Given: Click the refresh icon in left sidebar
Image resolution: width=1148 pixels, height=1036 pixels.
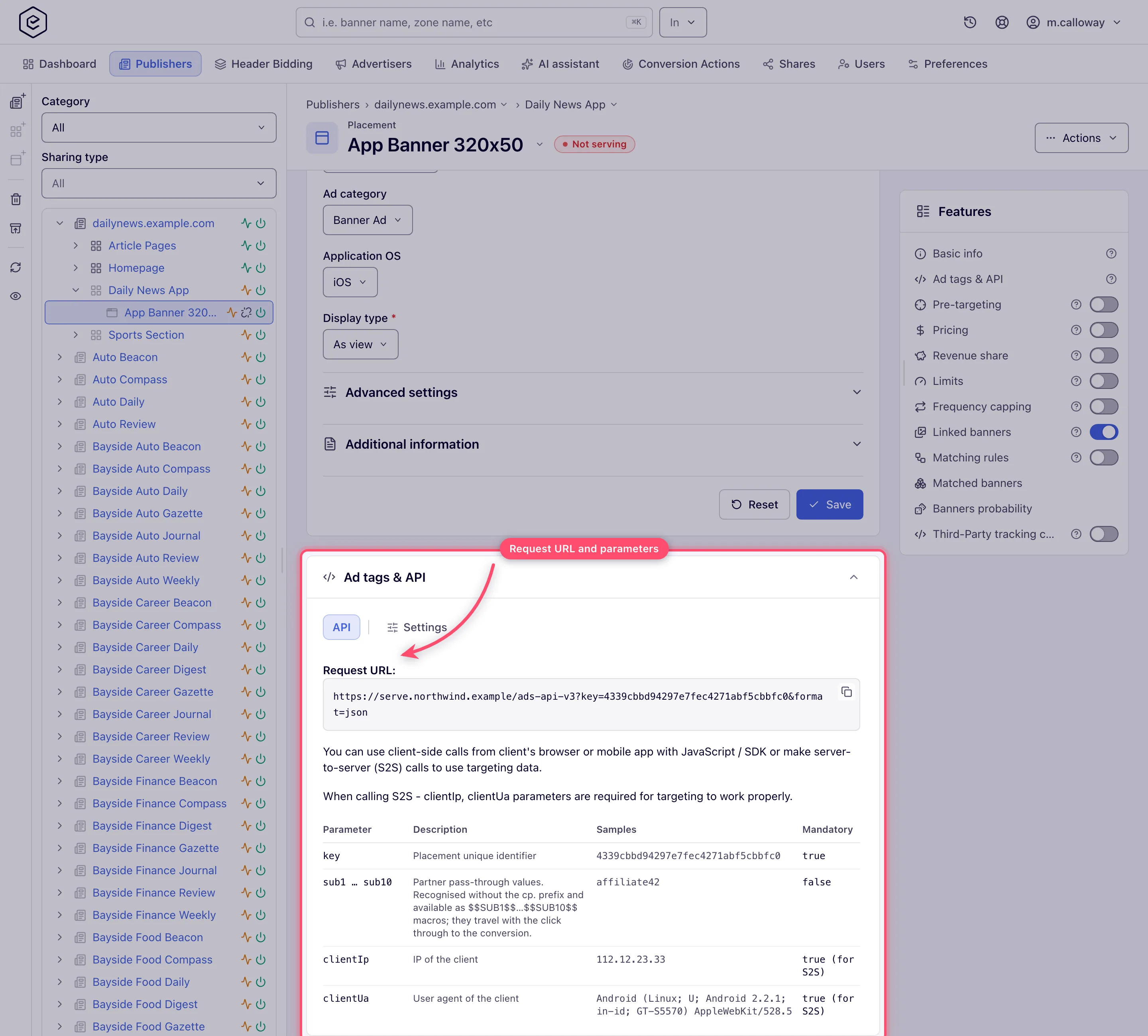Looking at the screenshot, I should (16, 267).
